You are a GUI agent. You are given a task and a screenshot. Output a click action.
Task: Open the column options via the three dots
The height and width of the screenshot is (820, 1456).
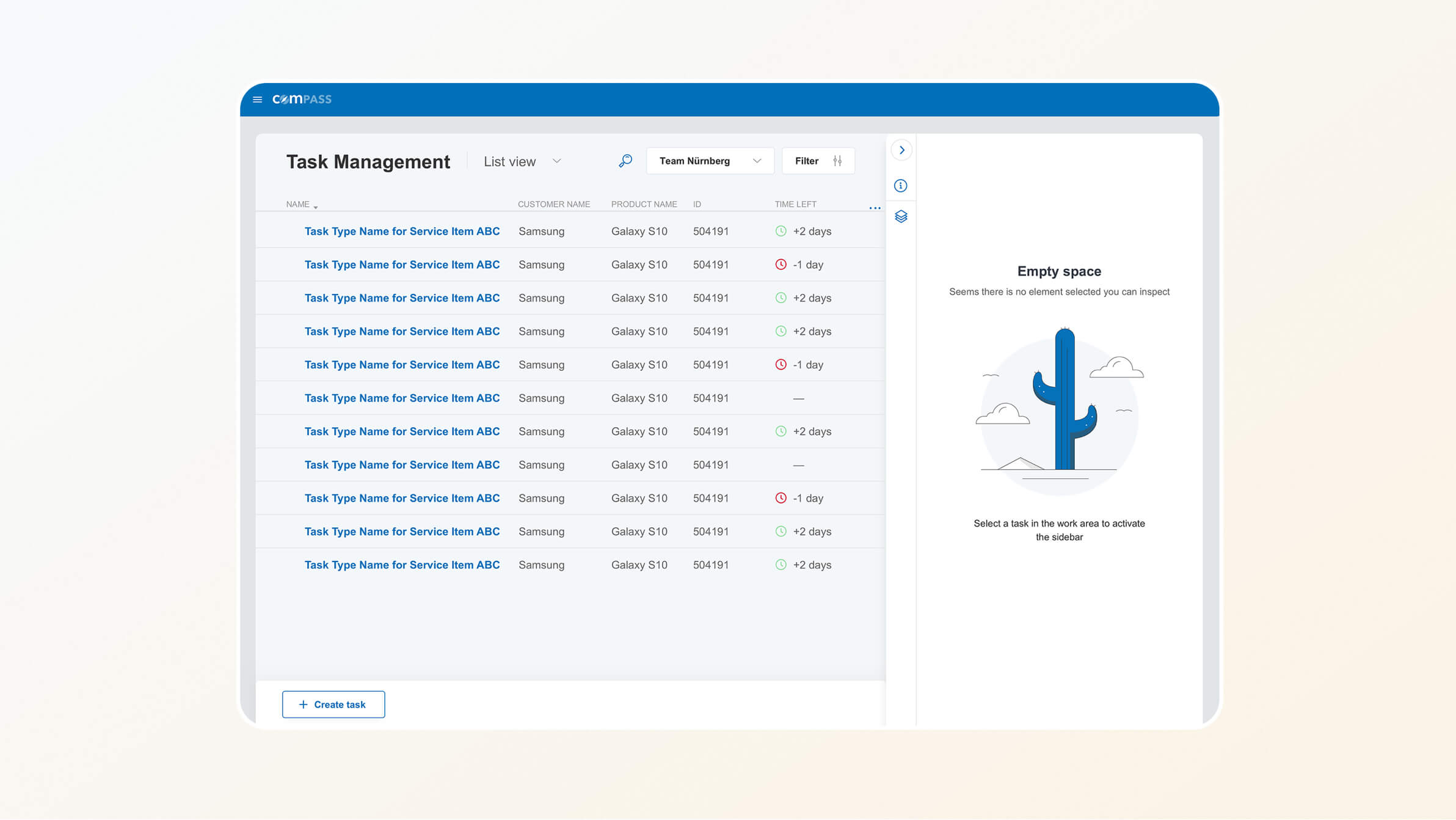tap(875, 207)
